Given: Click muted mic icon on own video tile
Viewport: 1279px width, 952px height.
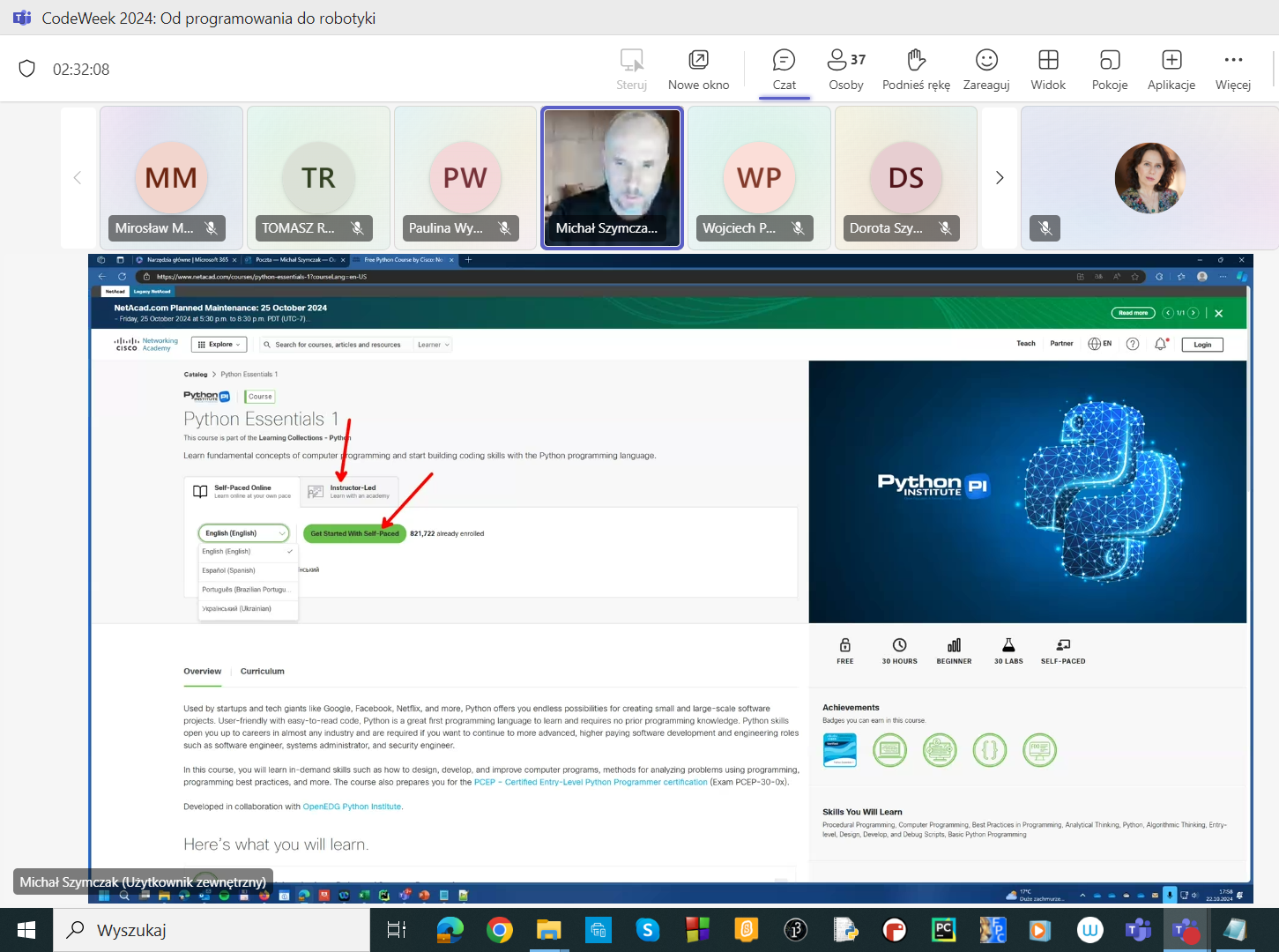Looking at the screenshot, I should (x=1045, y=228).
